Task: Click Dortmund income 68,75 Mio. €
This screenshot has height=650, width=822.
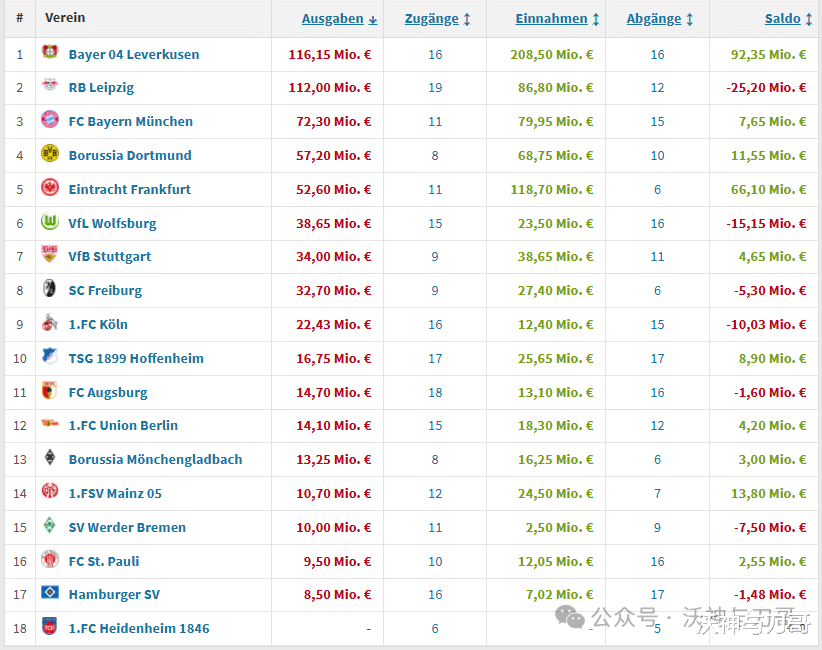Action: tap(556, 156)
